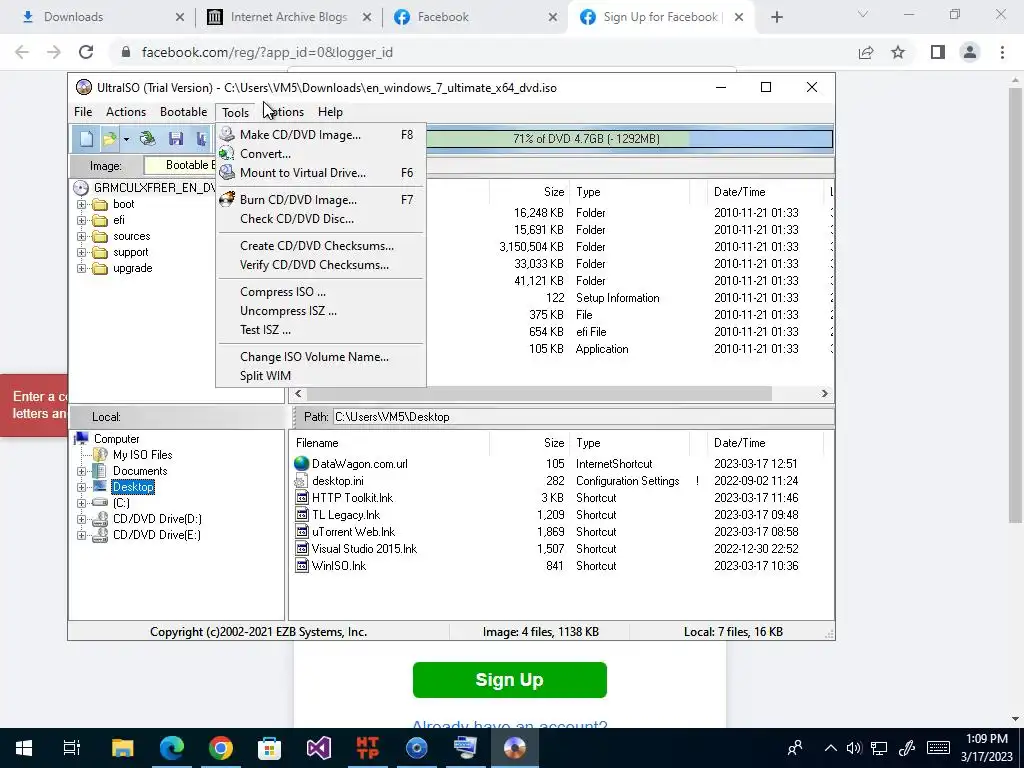
Task: Reload the Facebook page in Chrome
Action: click(x=86, y=52)
